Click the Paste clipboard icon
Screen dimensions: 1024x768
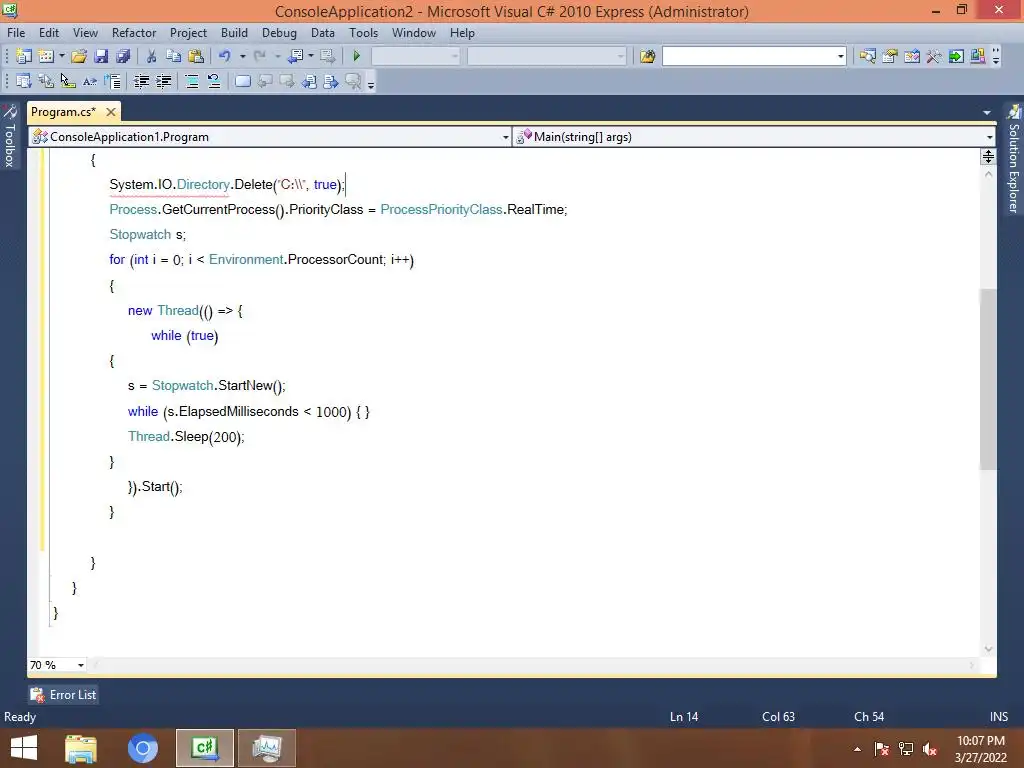196,56
